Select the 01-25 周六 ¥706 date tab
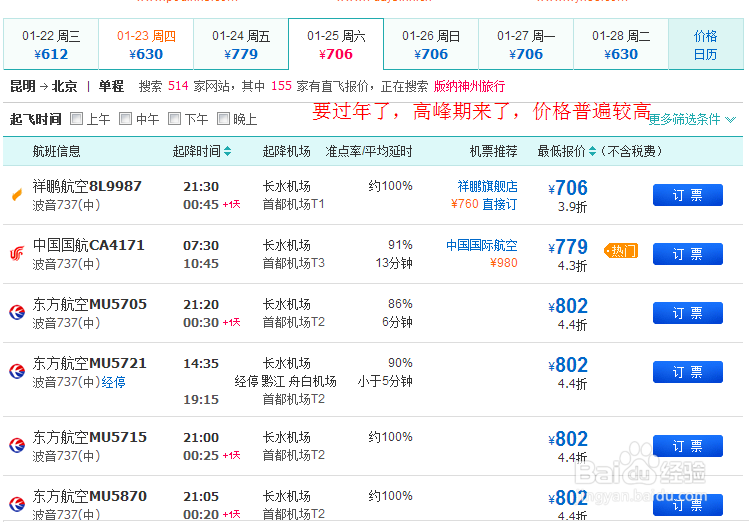 336,44
